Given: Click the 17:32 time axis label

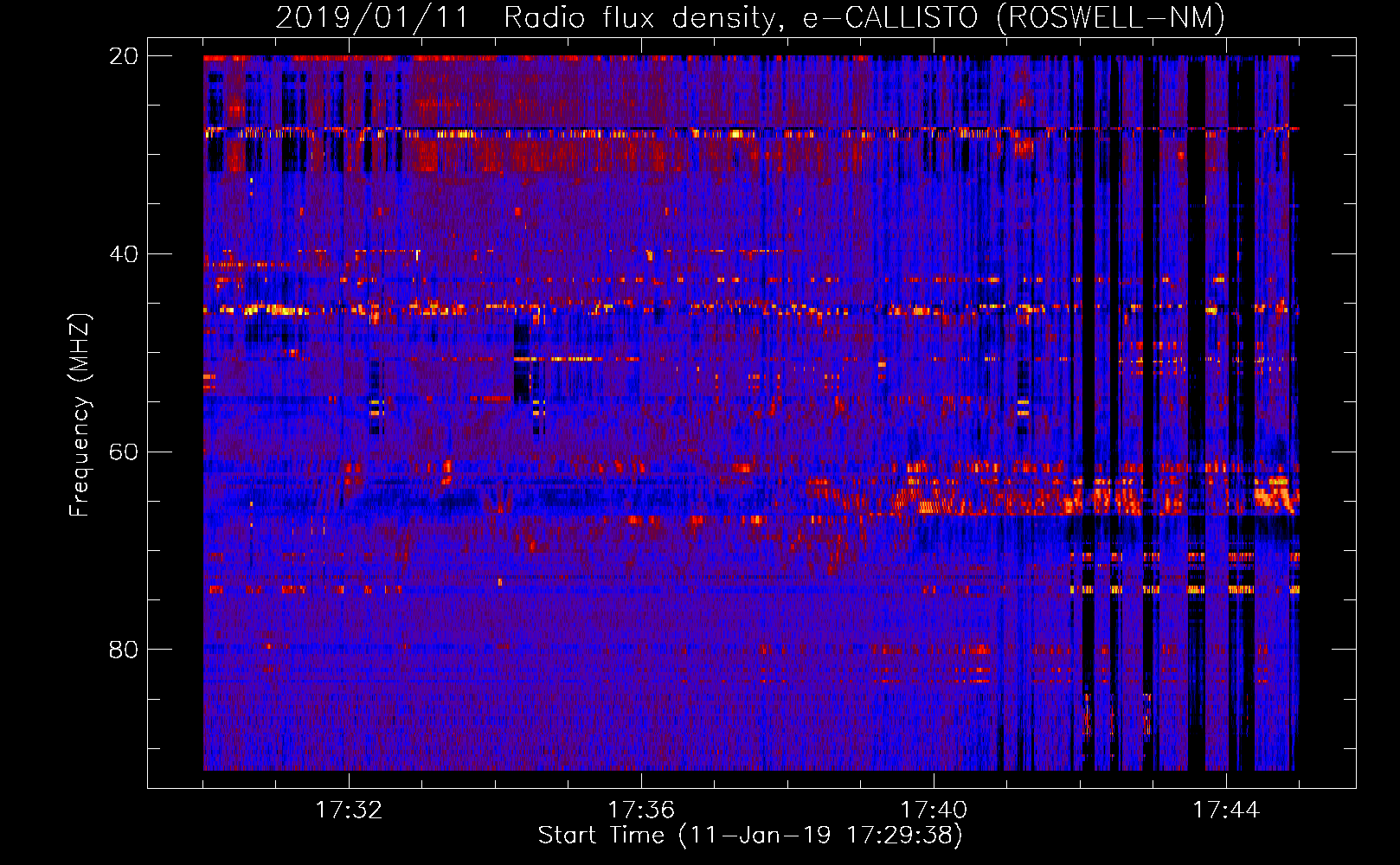Looking at the screenshot, I should click(349, 811).
